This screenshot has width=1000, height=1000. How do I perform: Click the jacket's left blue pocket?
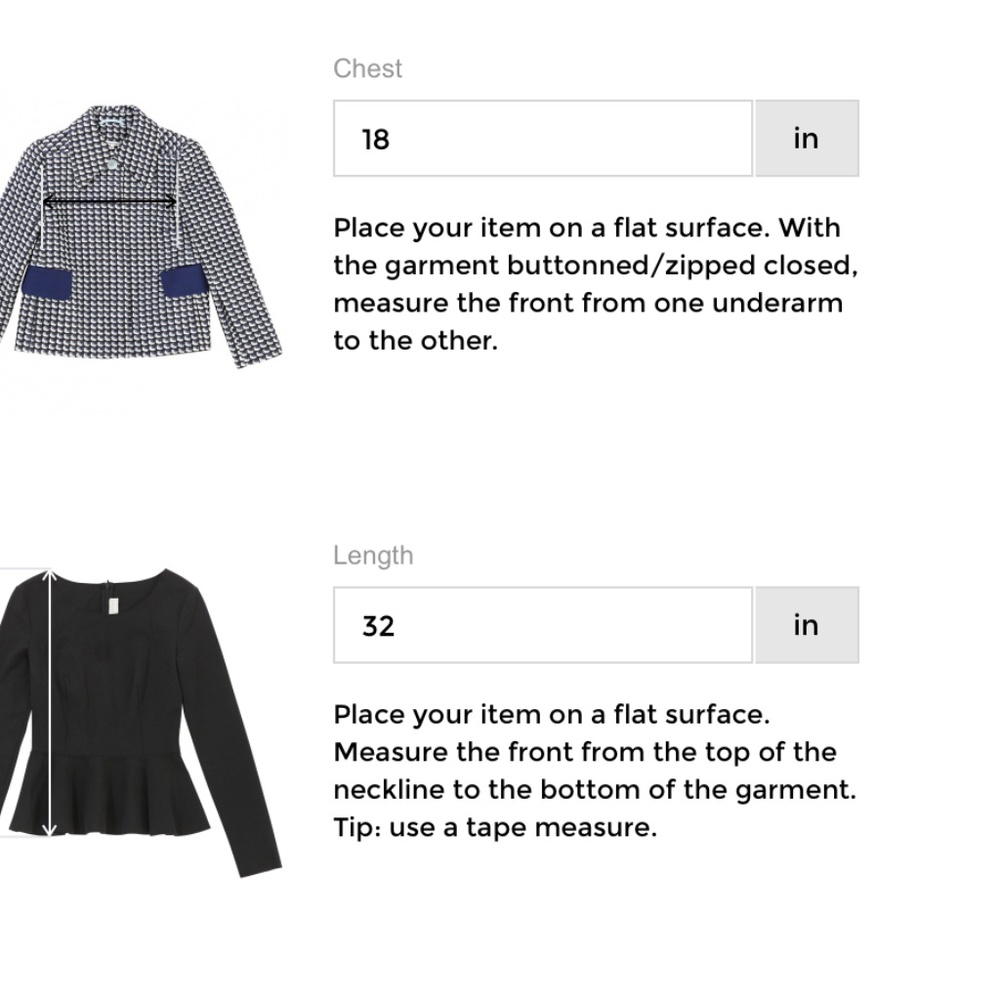click(x=48, y=283)
